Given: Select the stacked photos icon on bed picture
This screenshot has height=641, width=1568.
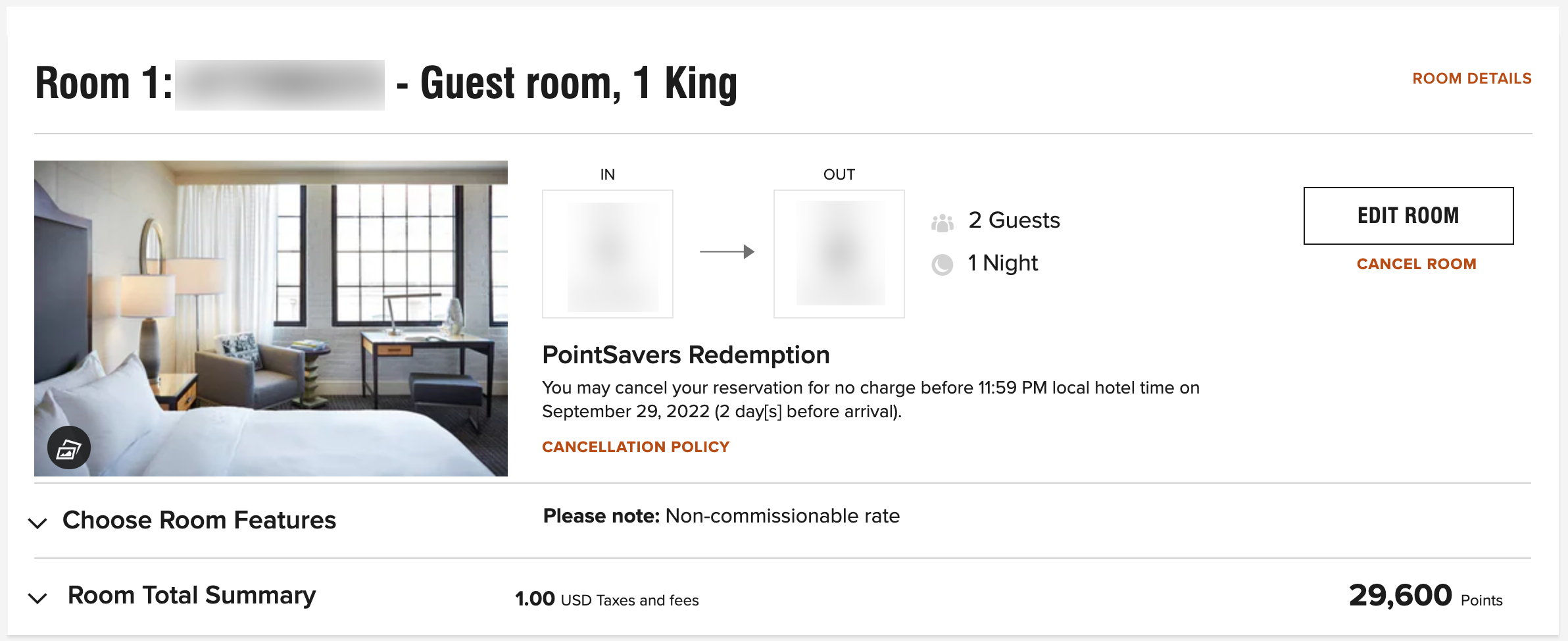Looking at the screenshot, I should [x=68, y=447].
